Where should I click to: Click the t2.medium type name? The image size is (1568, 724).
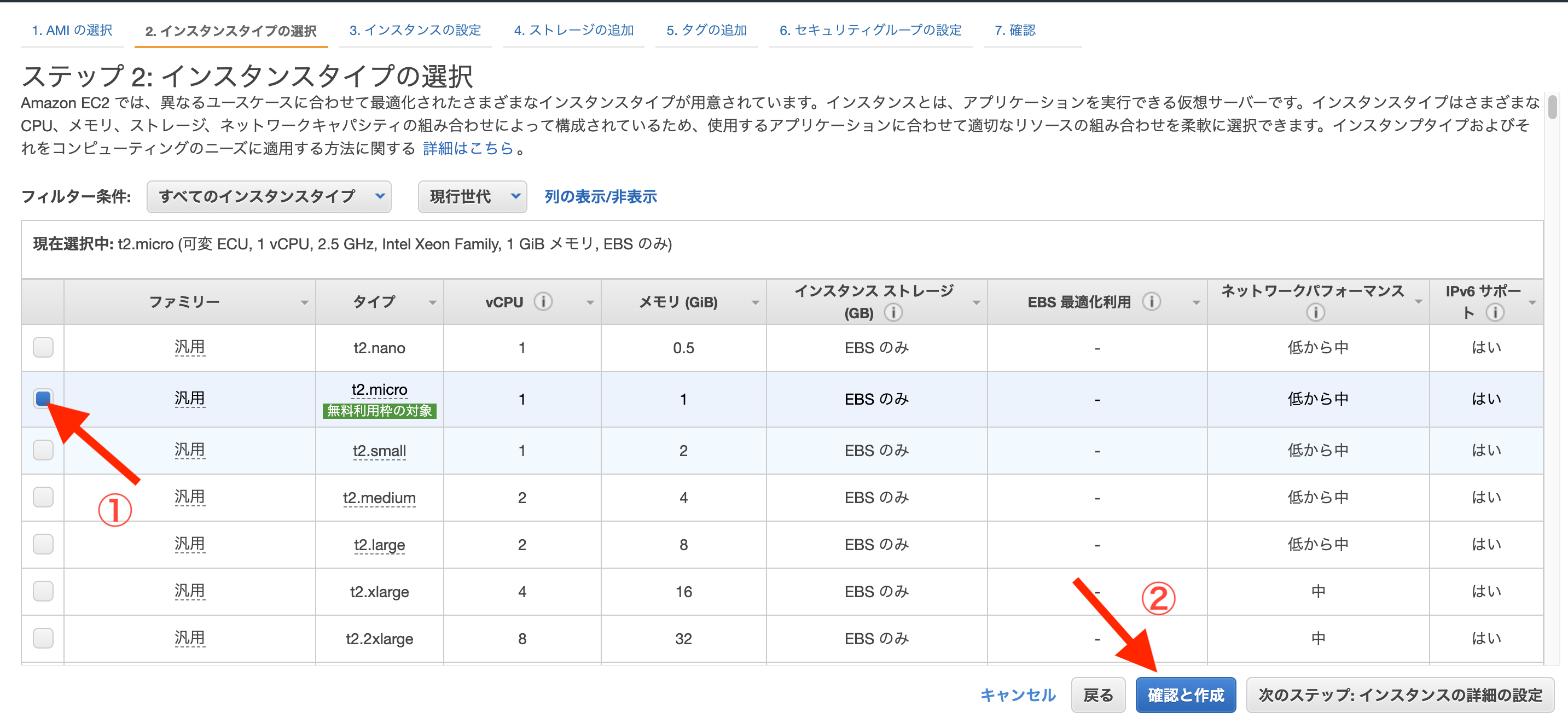point(379,498)
